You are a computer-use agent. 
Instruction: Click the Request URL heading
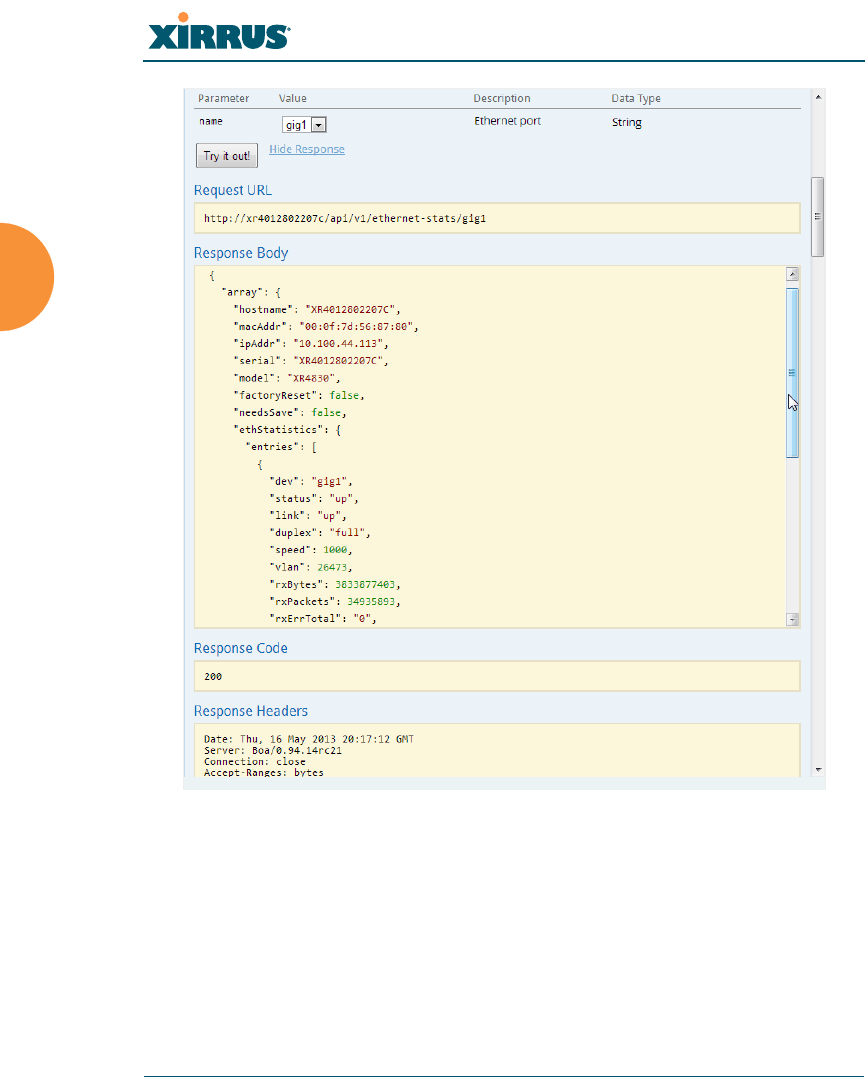coord(233,190)
